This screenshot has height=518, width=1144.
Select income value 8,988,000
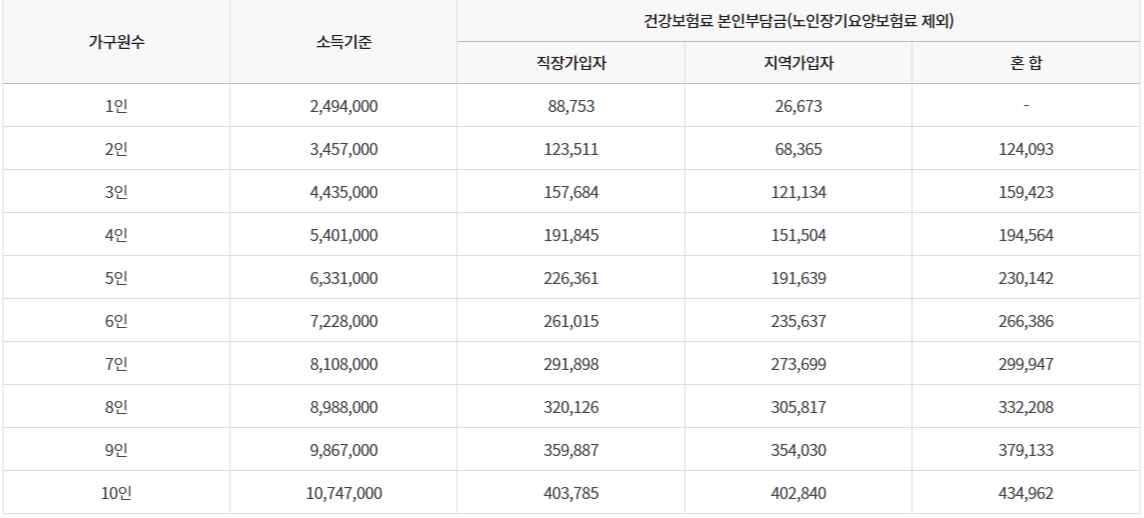(344, 407)
